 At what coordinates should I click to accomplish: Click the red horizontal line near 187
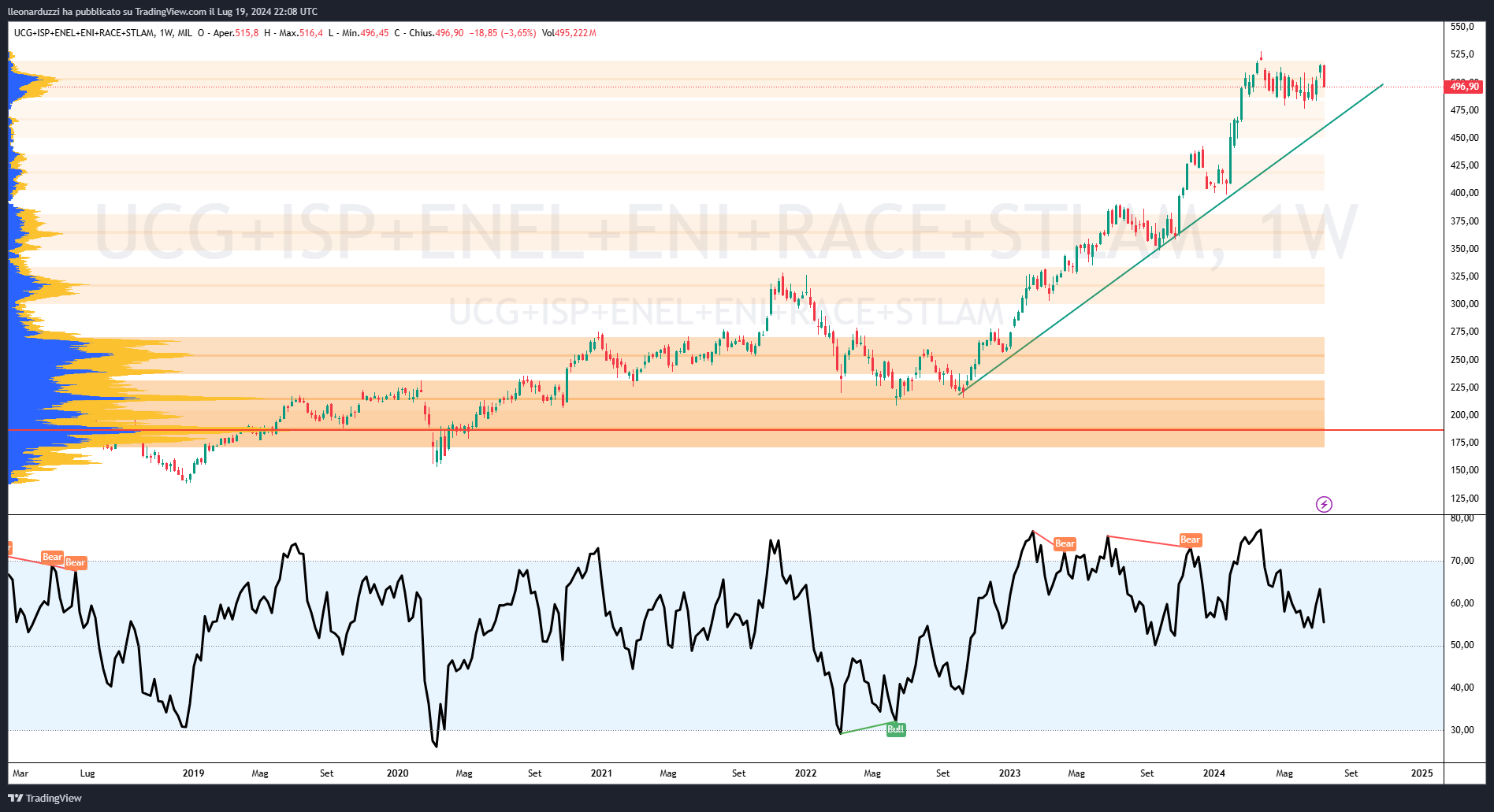pos(725,430)
